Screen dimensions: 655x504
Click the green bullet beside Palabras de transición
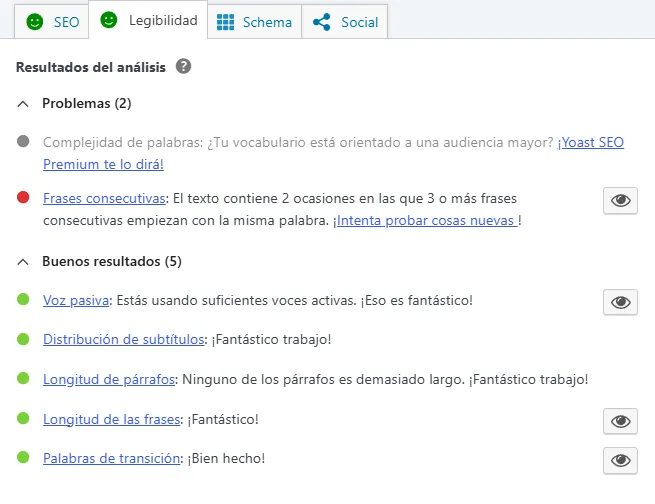(x=23, y=457)
